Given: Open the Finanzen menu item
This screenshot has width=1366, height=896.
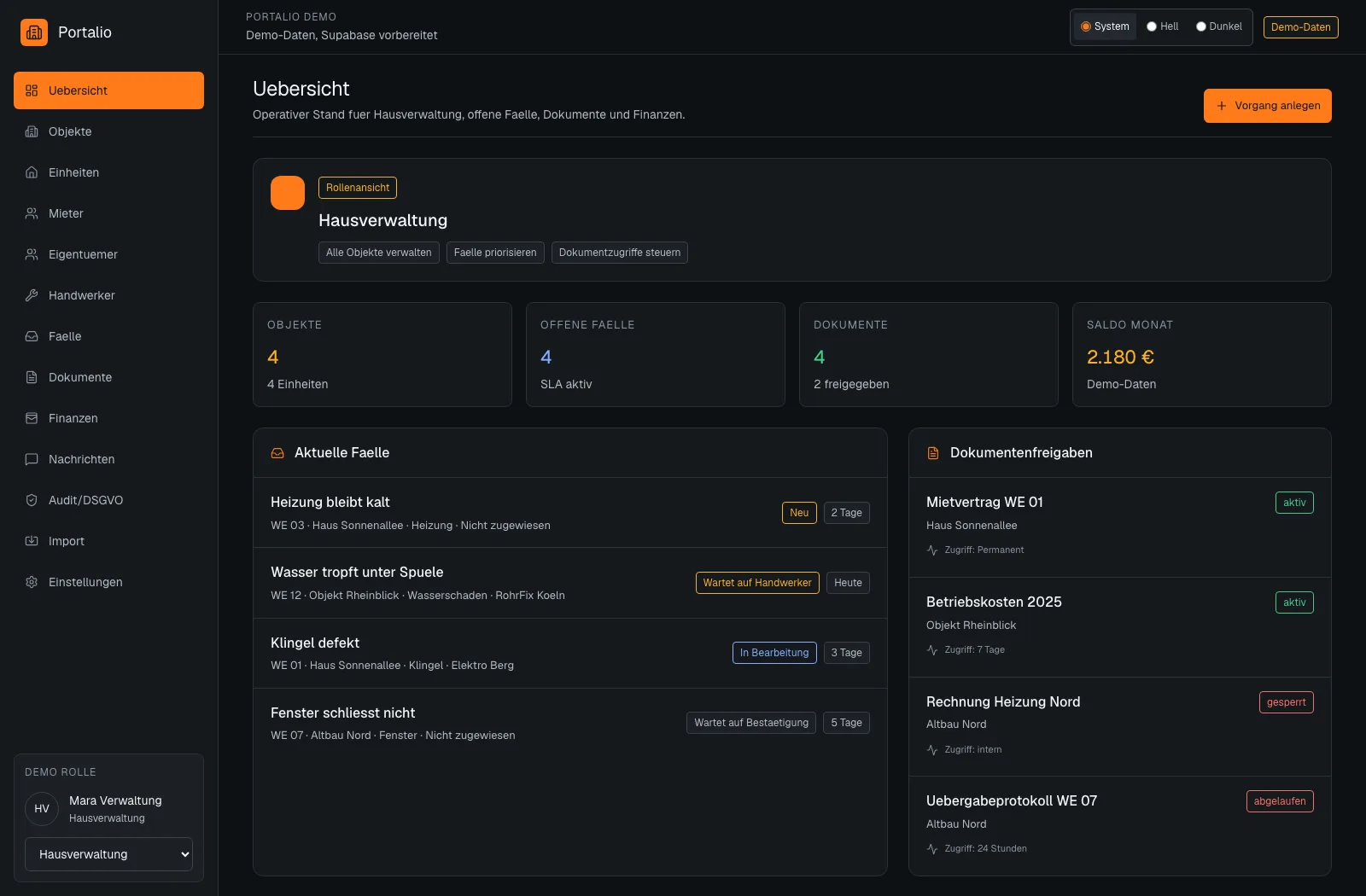Looking at the screenshot, I should [x=108, y=418].
